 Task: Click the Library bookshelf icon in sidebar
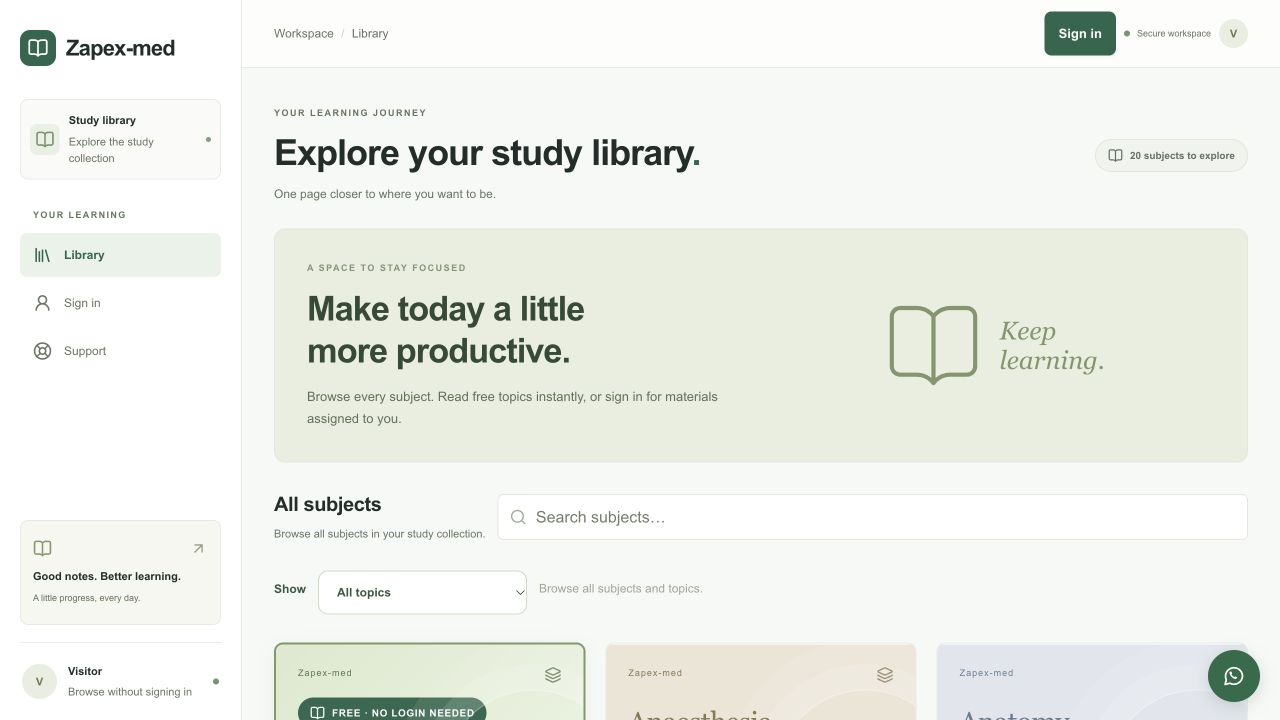click(42, 255)
